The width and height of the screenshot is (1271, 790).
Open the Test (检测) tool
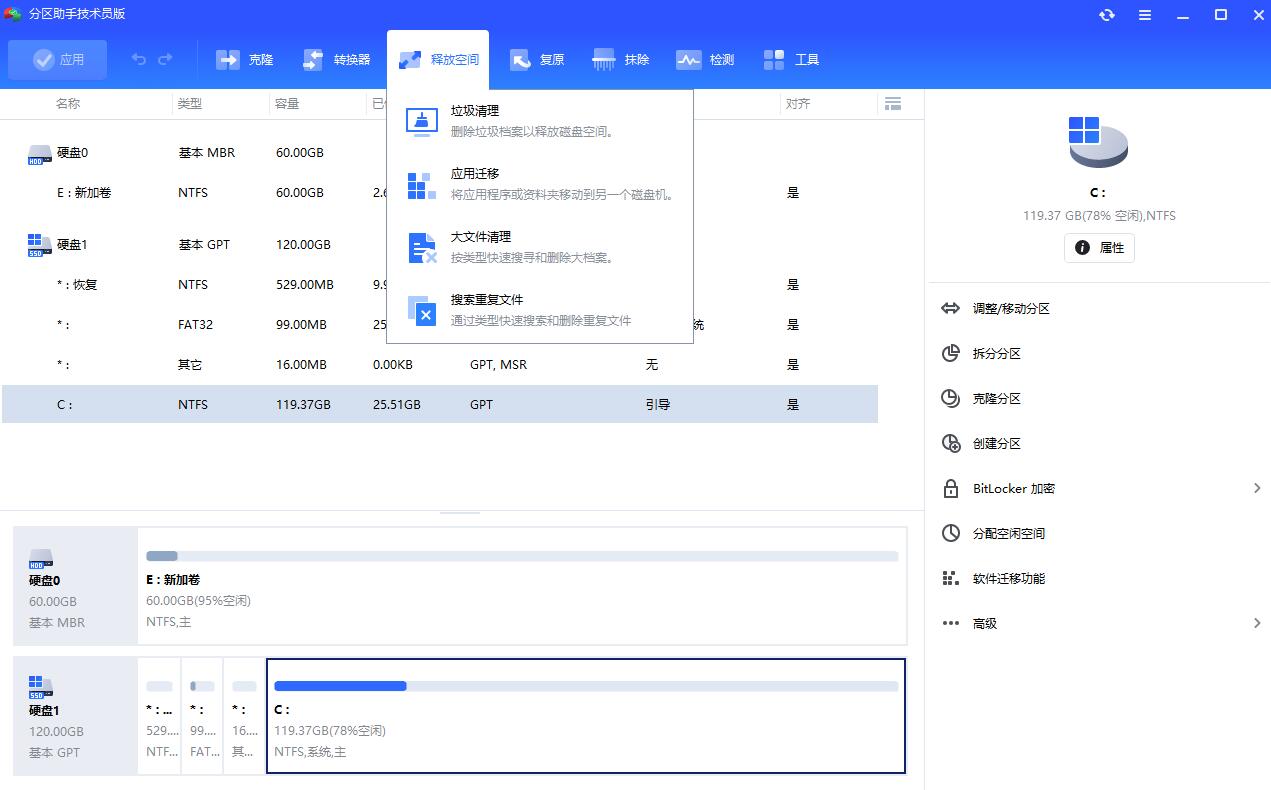(705, 60)
